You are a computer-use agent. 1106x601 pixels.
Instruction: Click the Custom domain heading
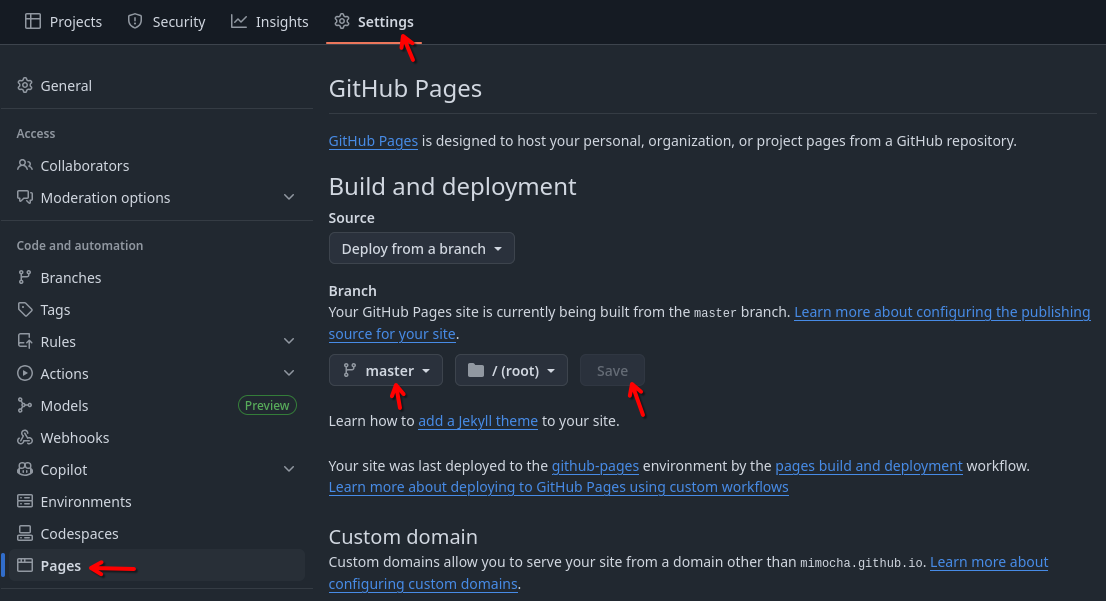click(403, 537)
